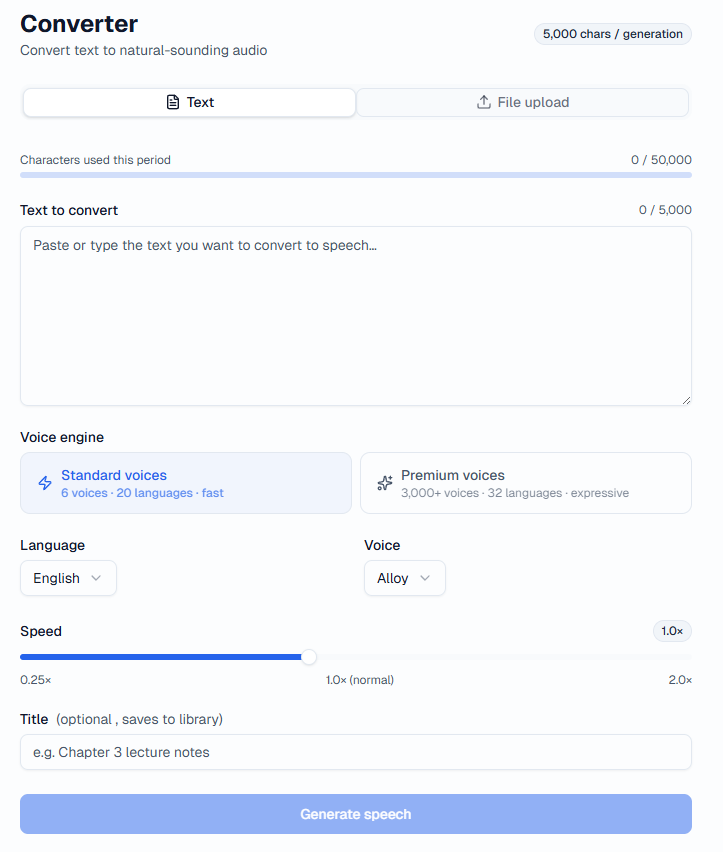This screenshot has height=852, width=723.
Task: Open the English language dropdown
Action: pyautogui.click(x=68, y=578)
